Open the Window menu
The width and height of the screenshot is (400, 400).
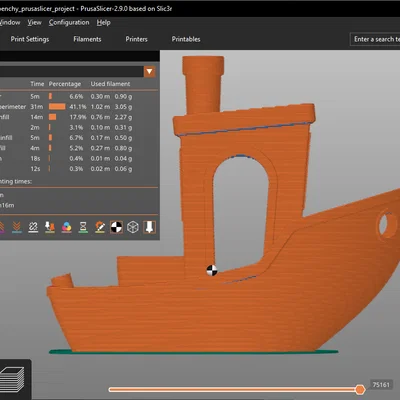pyautogui.click(x=10, y=22)
